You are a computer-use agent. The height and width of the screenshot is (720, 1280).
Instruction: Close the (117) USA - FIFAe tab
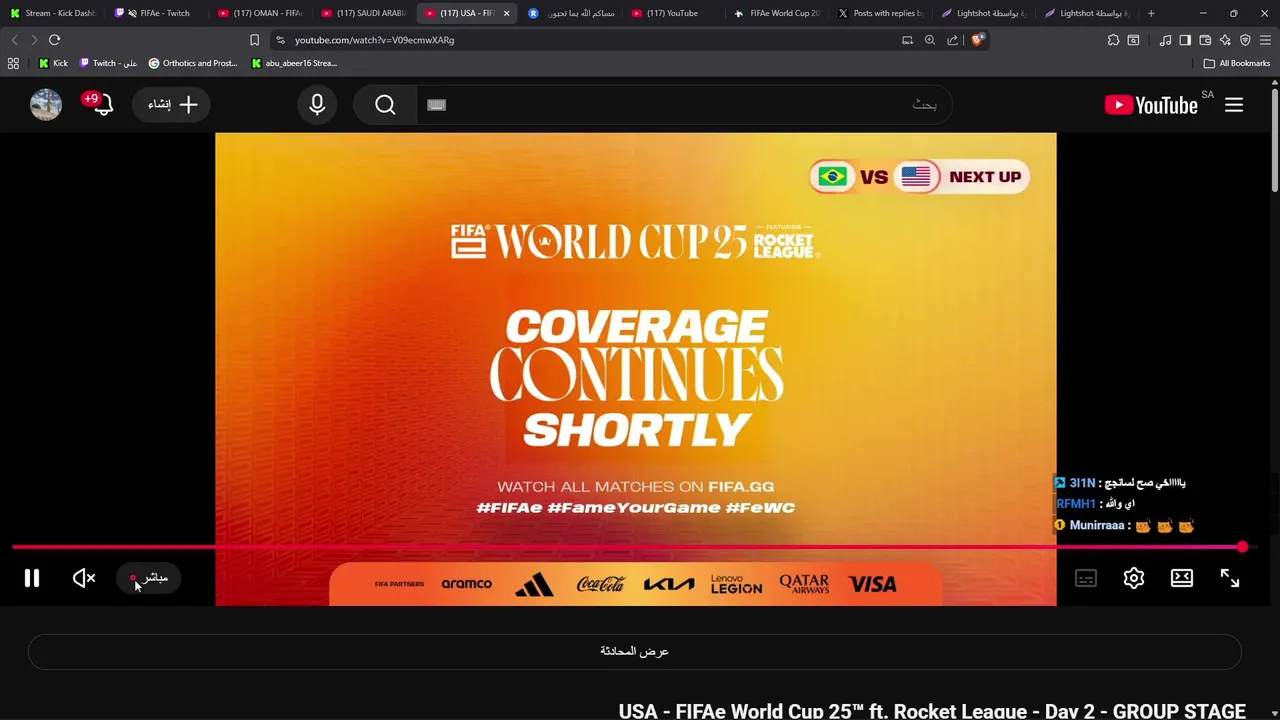pos(506,13)
